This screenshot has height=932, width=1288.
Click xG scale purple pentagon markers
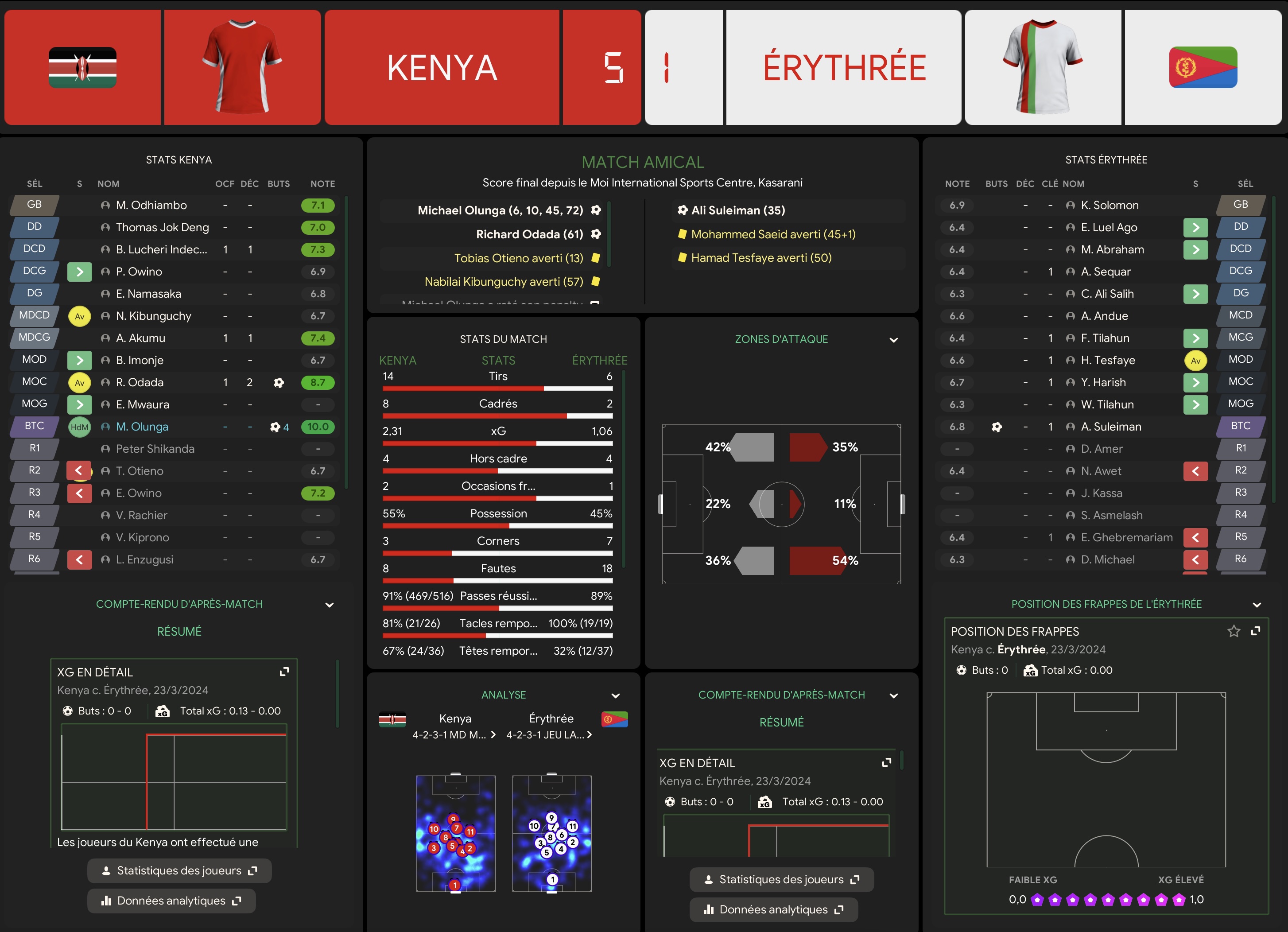tap(1107, 900)
